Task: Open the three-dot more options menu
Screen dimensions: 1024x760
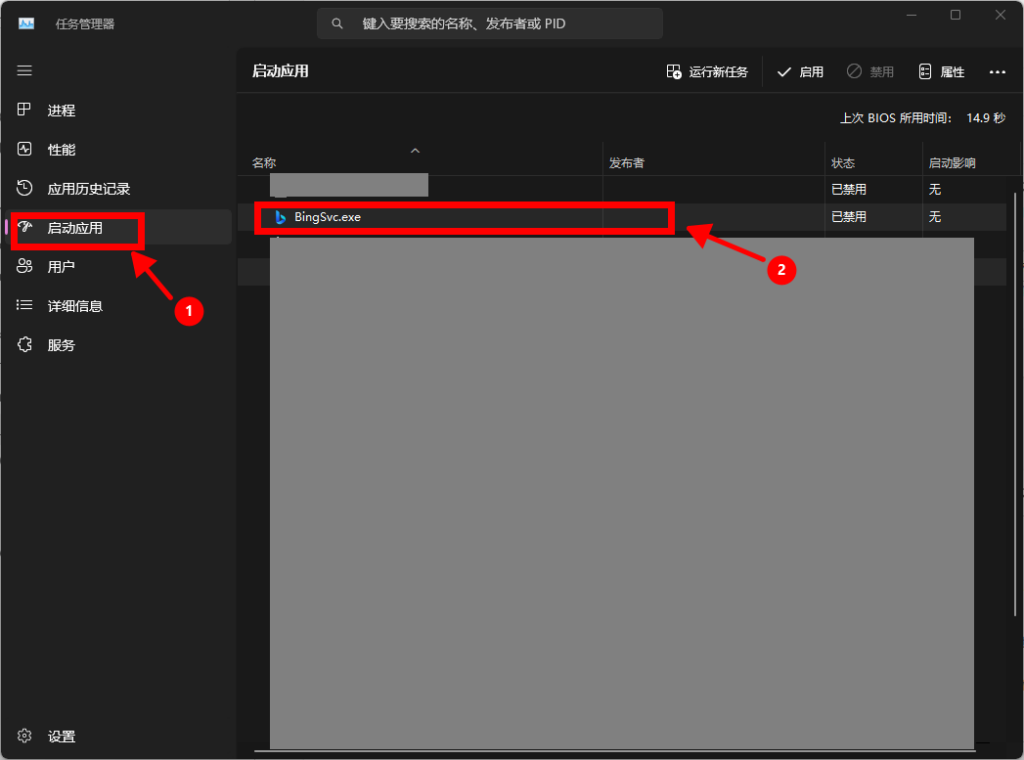Action: click(997, 72)
